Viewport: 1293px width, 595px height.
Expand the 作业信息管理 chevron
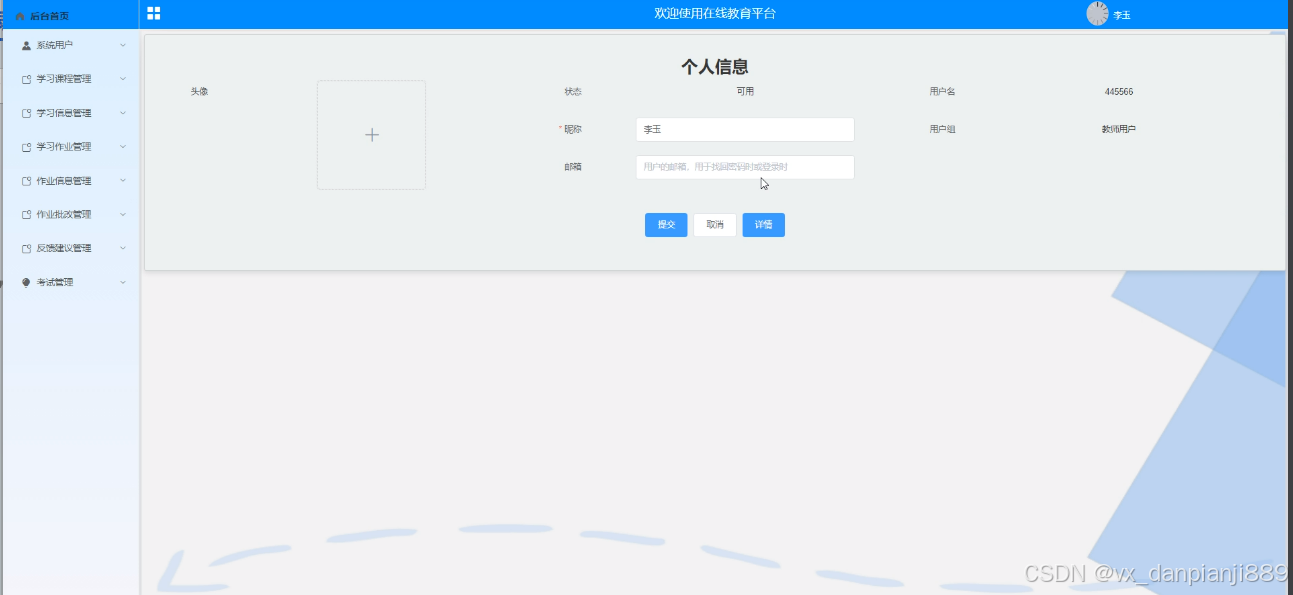(123, 181)
